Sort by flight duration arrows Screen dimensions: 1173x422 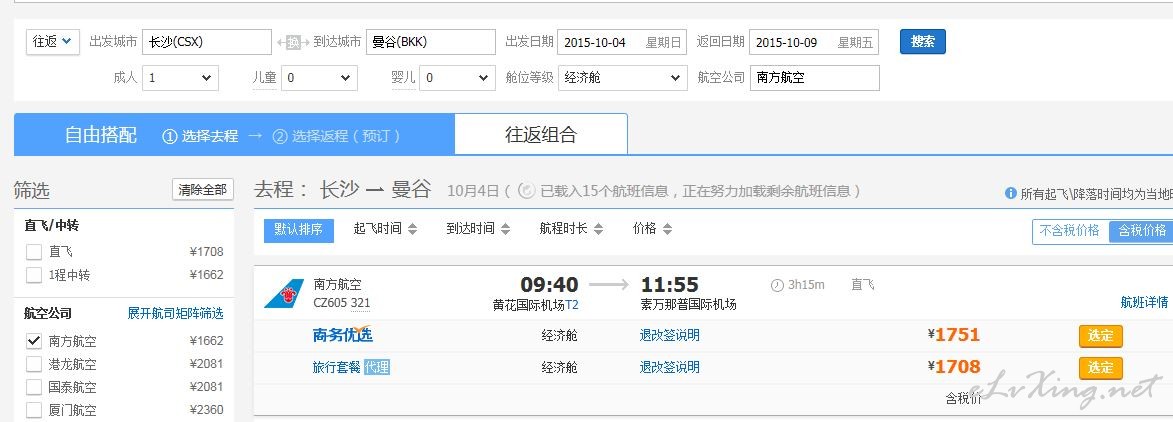point(598,229)
